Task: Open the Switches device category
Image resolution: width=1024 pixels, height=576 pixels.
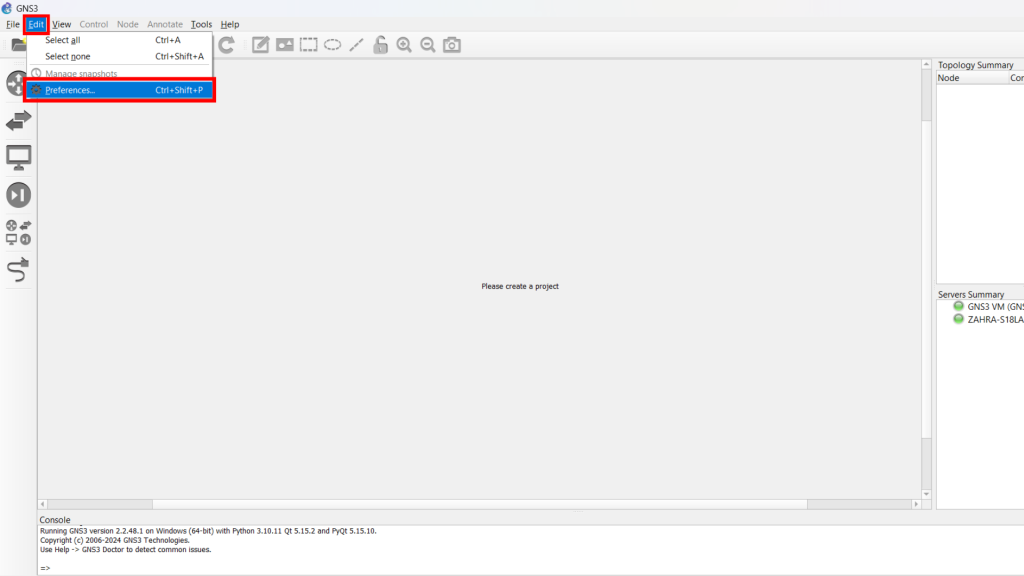Action: pyautogui.click(x=18, y=121)
